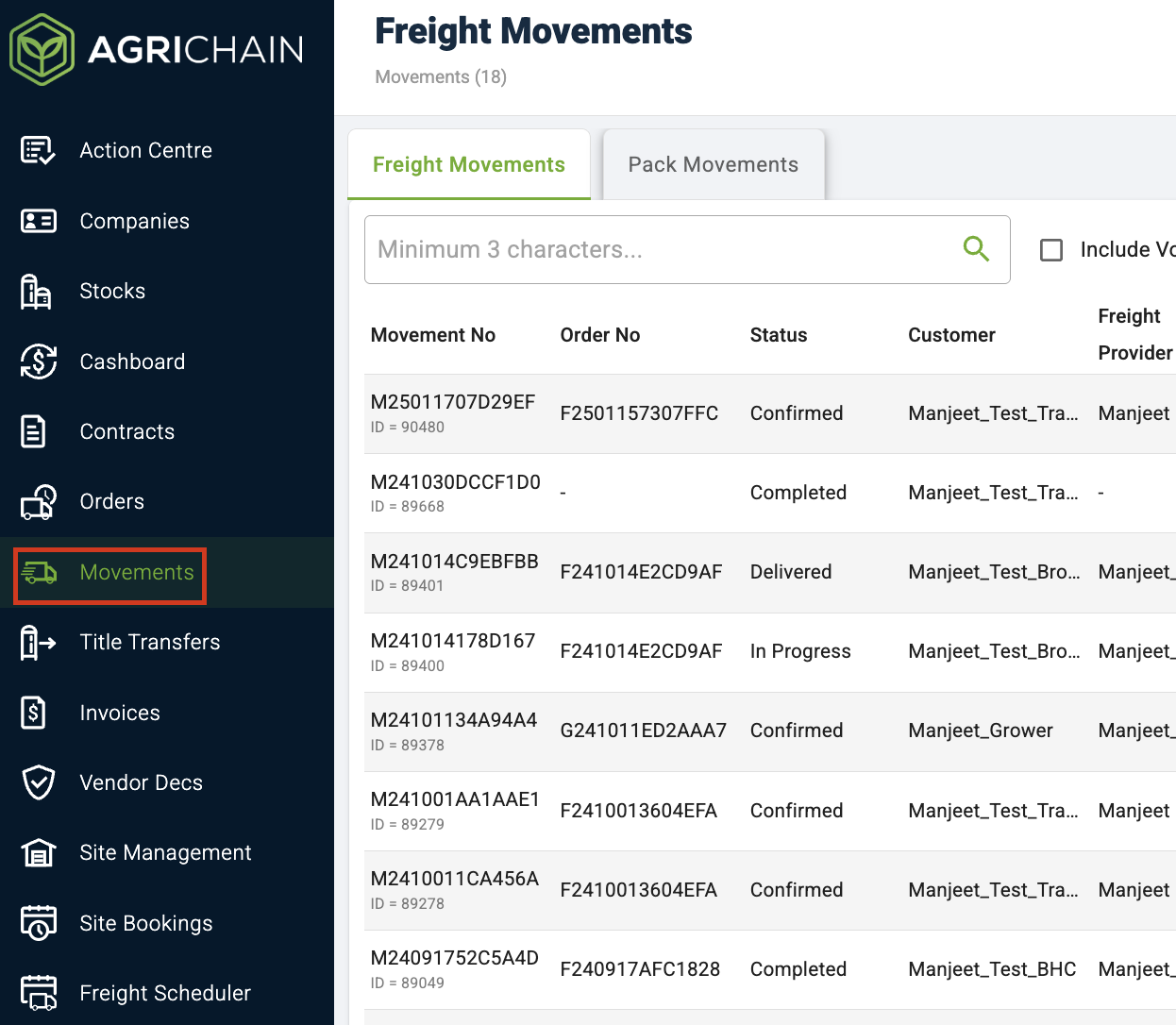
Task: Open movement M25011707D29EF
Action: (452, 403)
